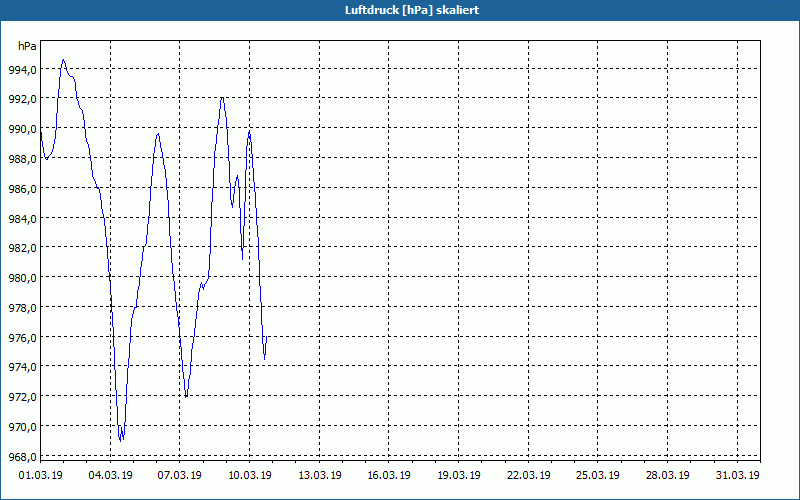The image size is (800, 500).
Task: Click the 31.03.19 date label
Action: pyautogui.click(x=737, y=476)
